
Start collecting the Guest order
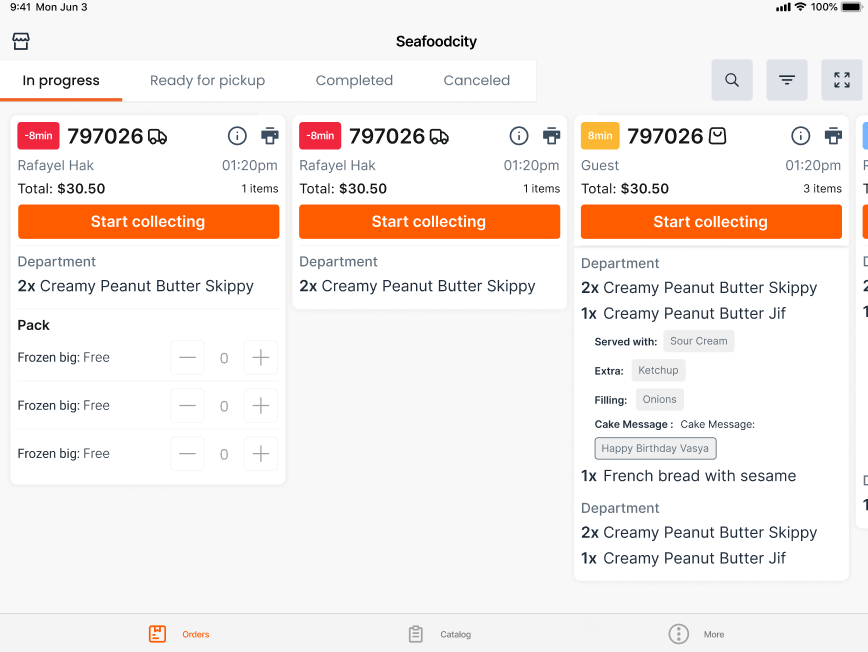[x=711, y=222]
